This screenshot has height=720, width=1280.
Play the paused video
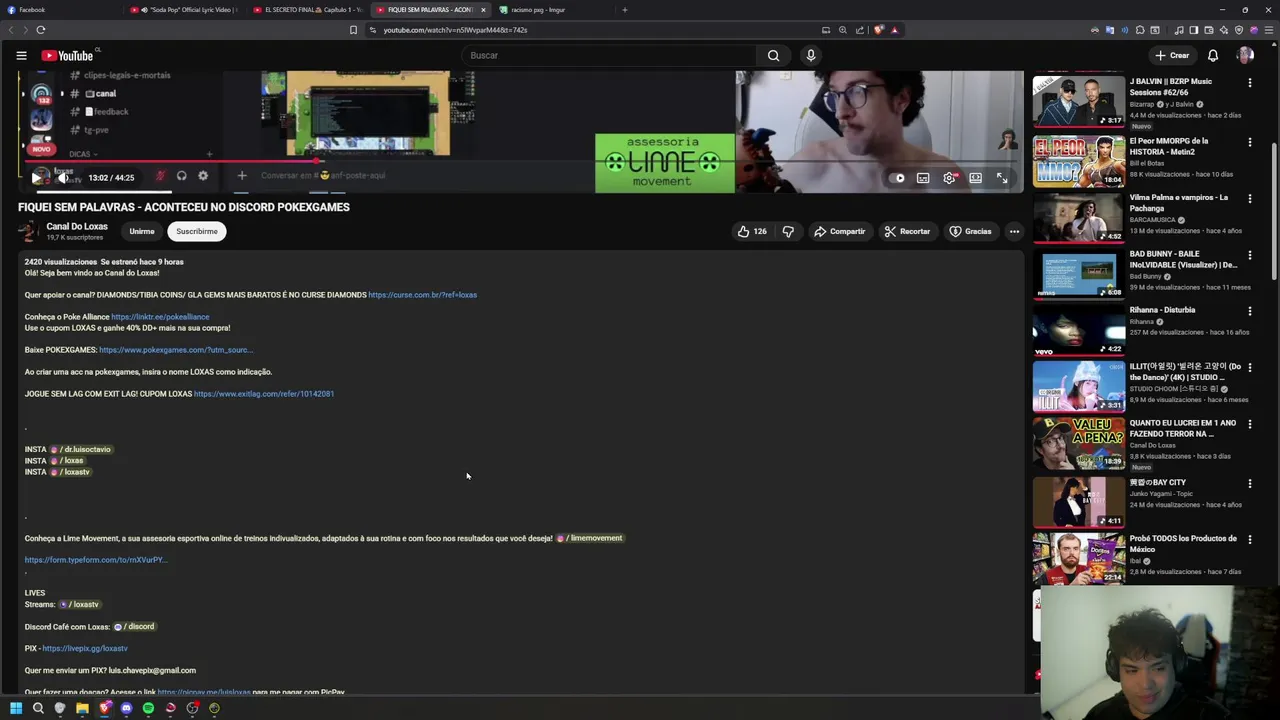coord(36,178)
